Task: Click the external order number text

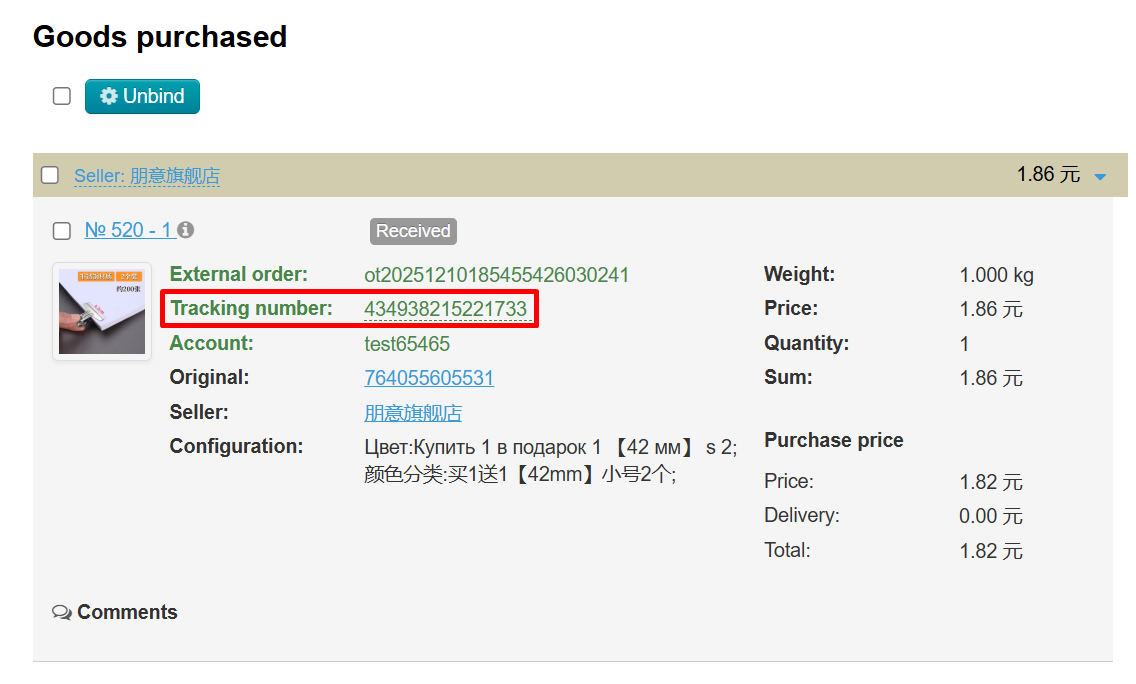Action: [497, 275]
